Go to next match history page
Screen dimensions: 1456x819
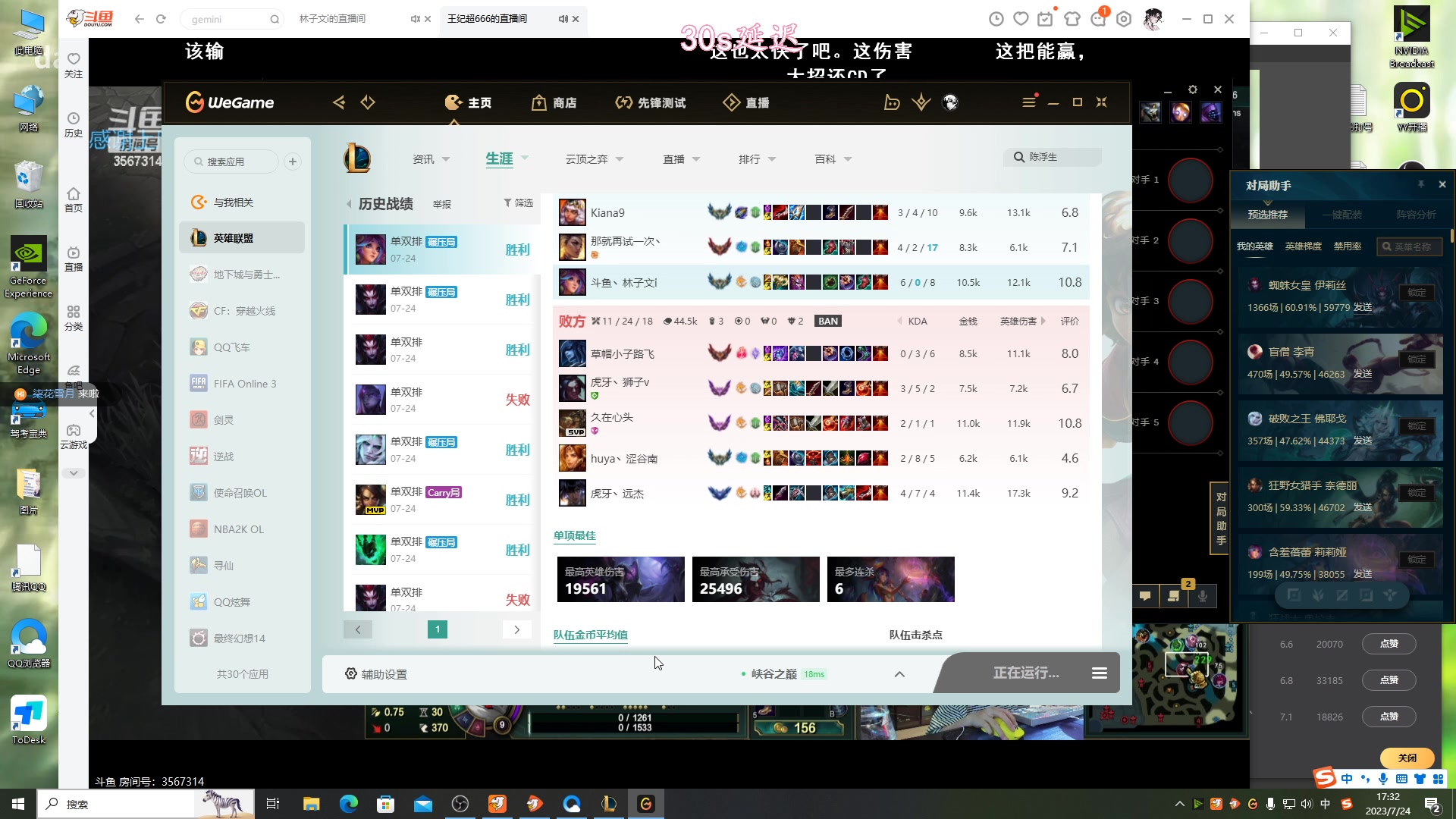click(x=517, y=629)
